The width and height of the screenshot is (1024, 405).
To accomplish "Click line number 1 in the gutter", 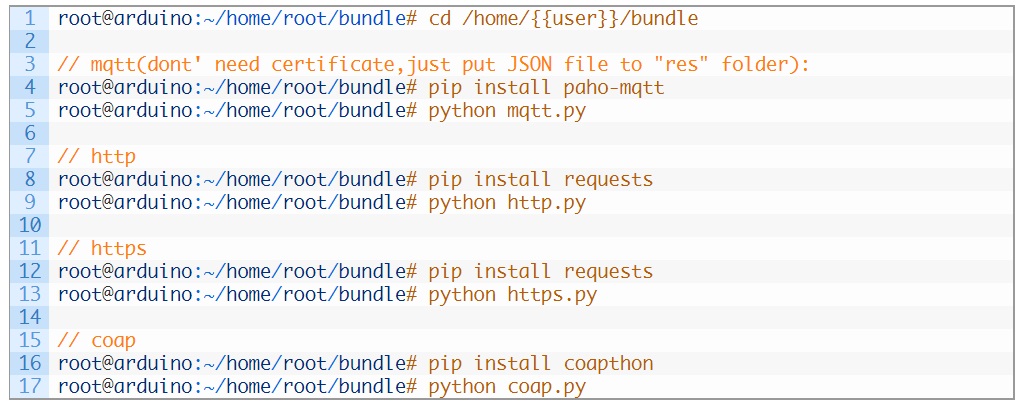I will pyautogui.click(x=30, y=18).
